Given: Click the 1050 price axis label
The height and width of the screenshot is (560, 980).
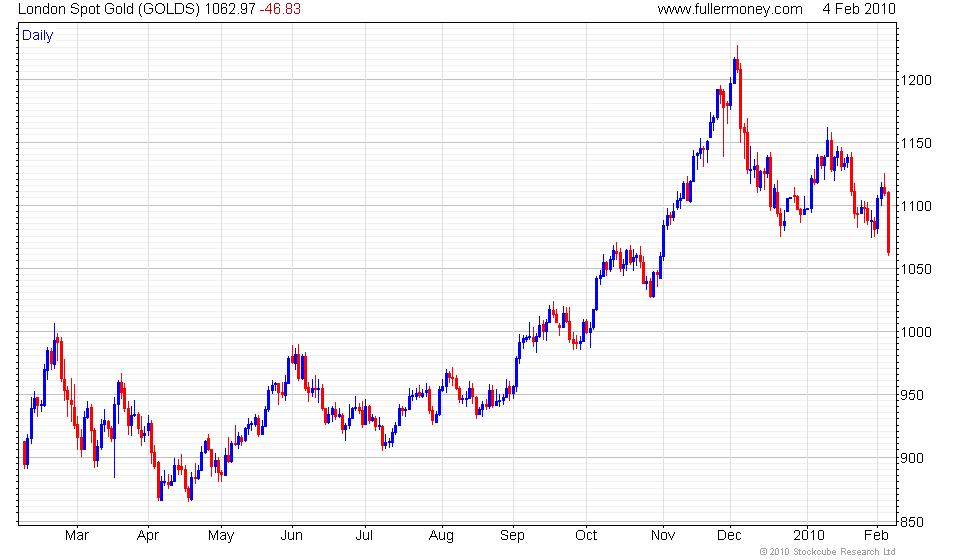Looking at the screenshot, I should point(916,269).
